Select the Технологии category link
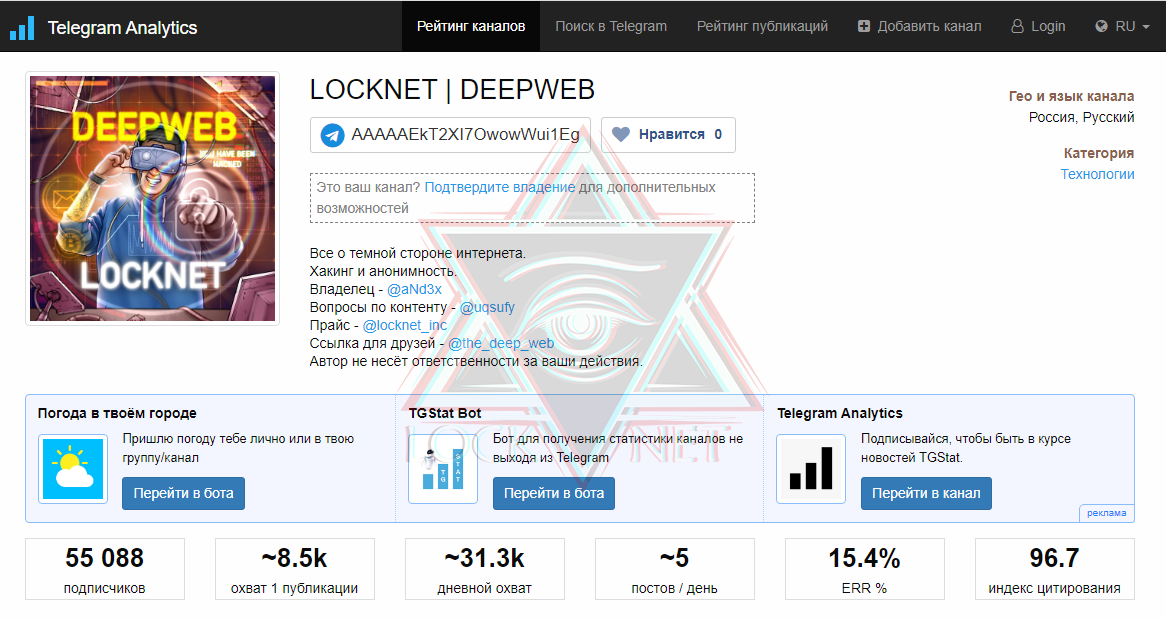Screen dimensions: 1166x618 [1097, 174]
